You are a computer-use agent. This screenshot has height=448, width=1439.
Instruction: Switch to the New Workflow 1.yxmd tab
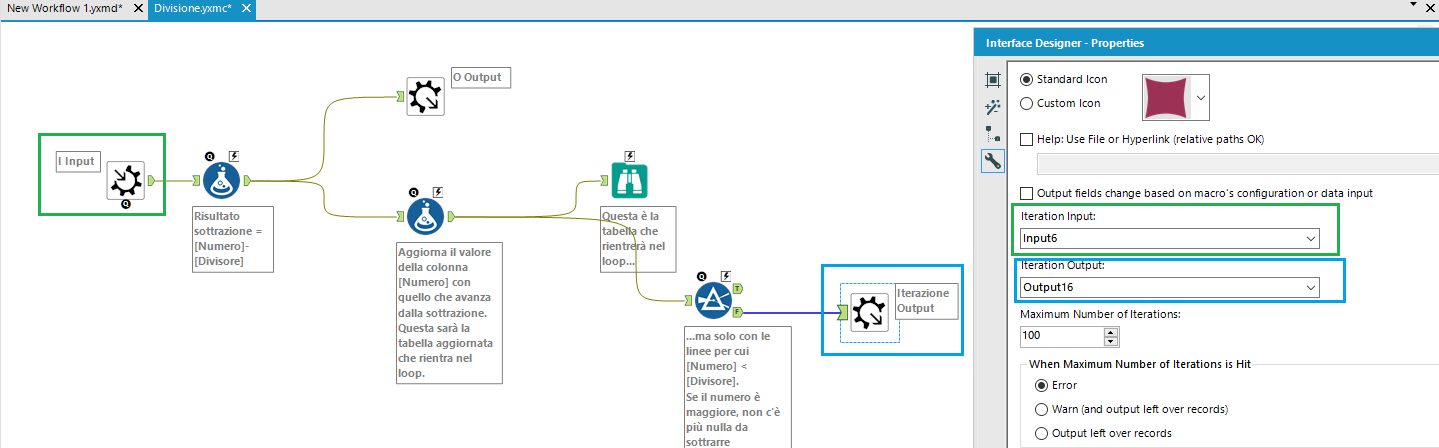click(x=65, y=8)
